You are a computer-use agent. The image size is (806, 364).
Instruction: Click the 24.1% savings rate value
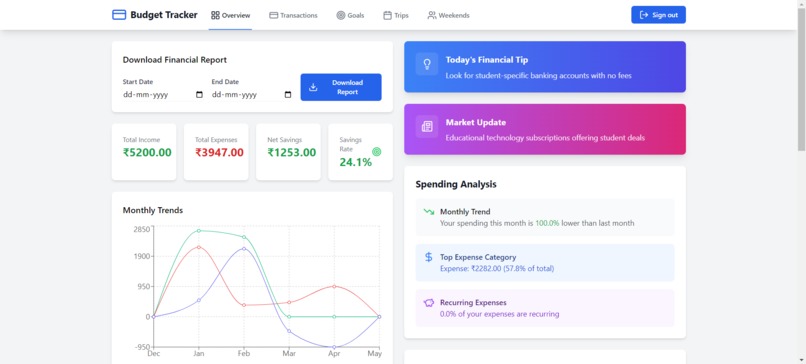tap(355, 162)
